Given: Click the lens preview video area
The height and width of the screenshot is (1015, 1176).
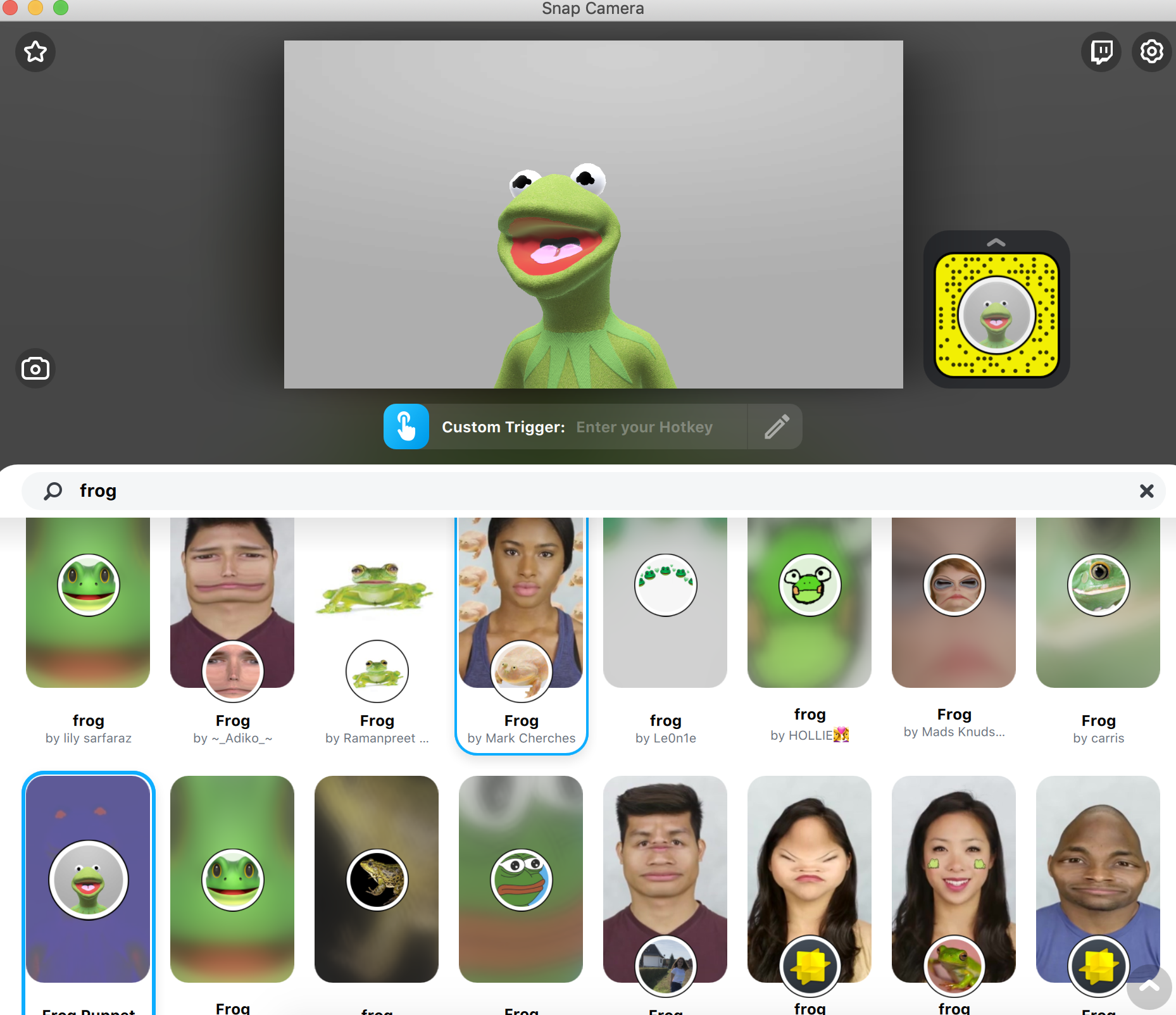Looking at the screenshot, I should pyautogui.click(x=594, y=215).
